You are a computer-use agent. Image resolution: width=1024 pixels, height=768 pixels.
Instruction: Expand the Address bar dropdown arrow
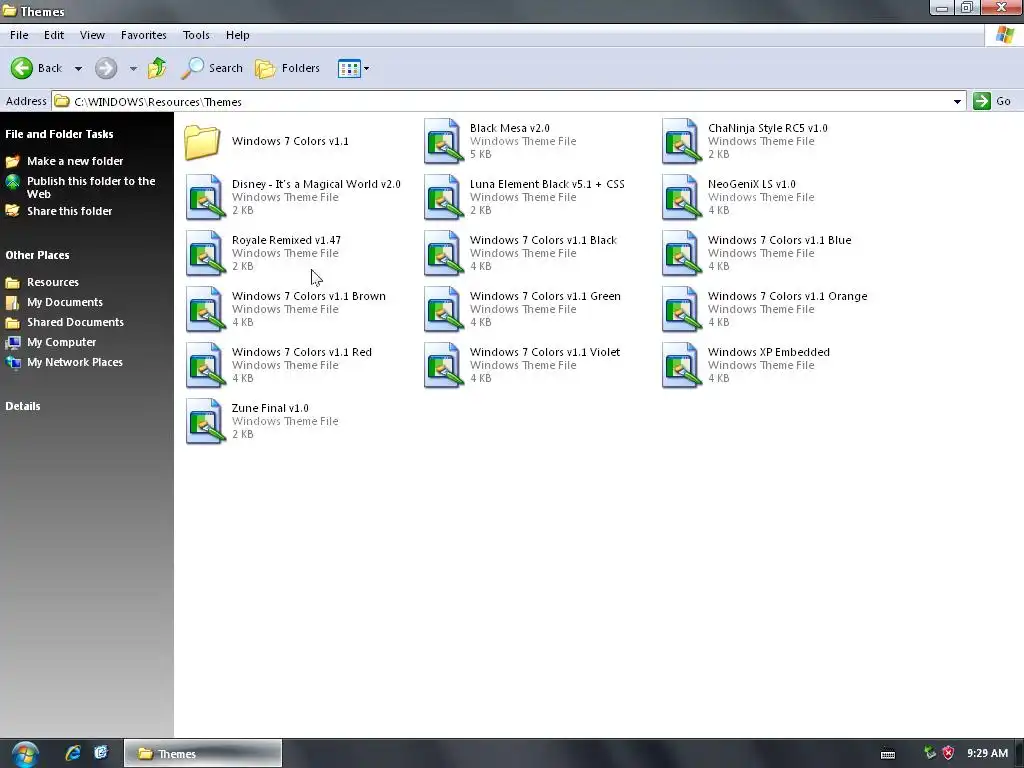[x=957, y=101]
